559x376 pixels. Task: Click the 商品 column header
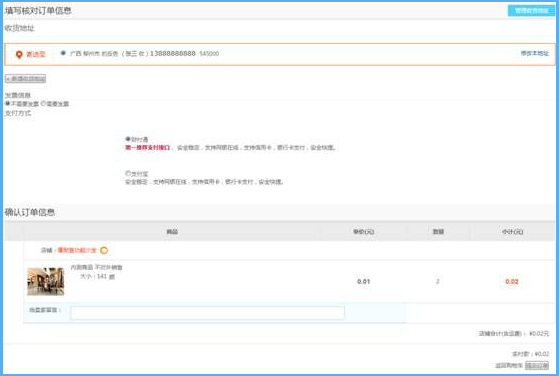point(172,232)
